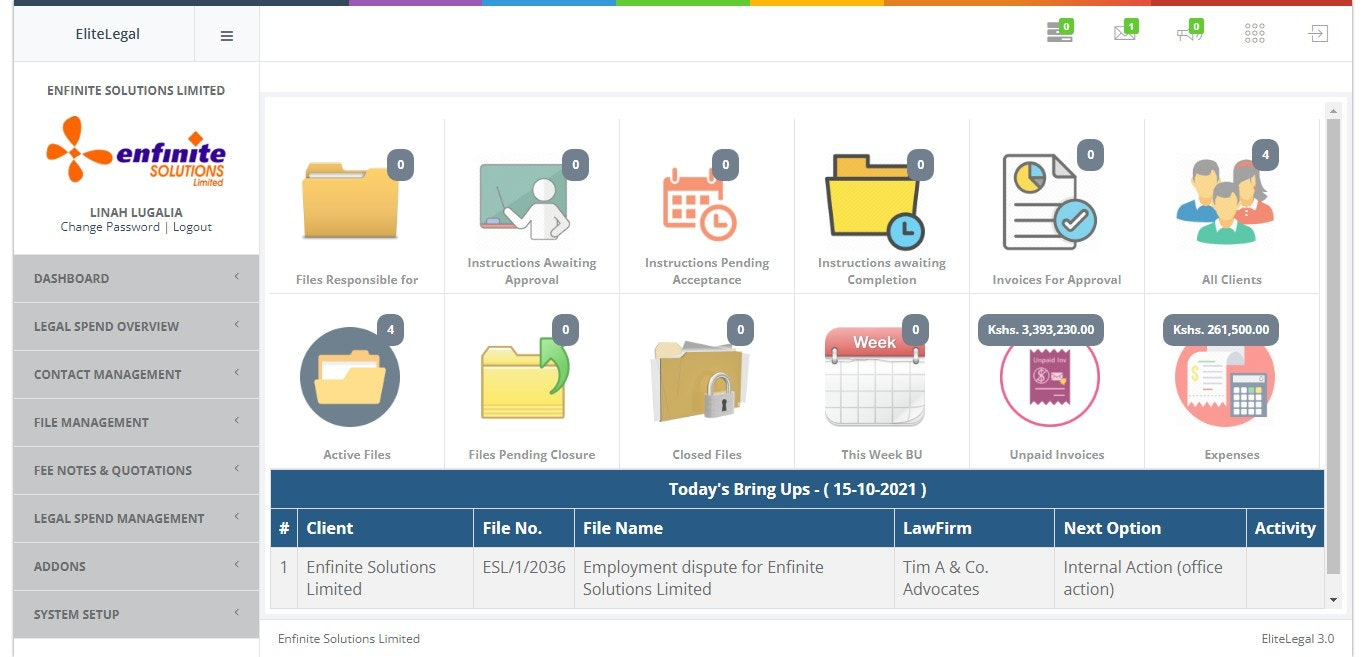
Task: Toggle the hamburger sidebar menu
Action: click(x=227, y=35)
